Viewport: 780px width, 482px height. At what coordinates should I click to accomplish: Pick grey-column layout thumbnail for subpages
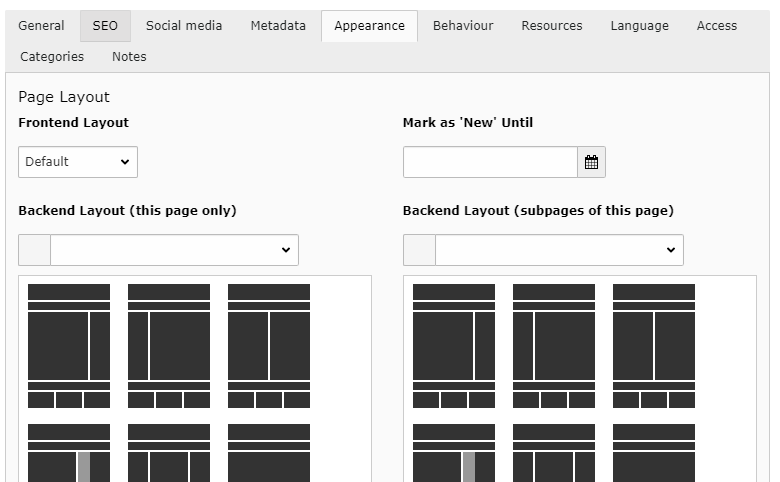click(x=454, y=453)
